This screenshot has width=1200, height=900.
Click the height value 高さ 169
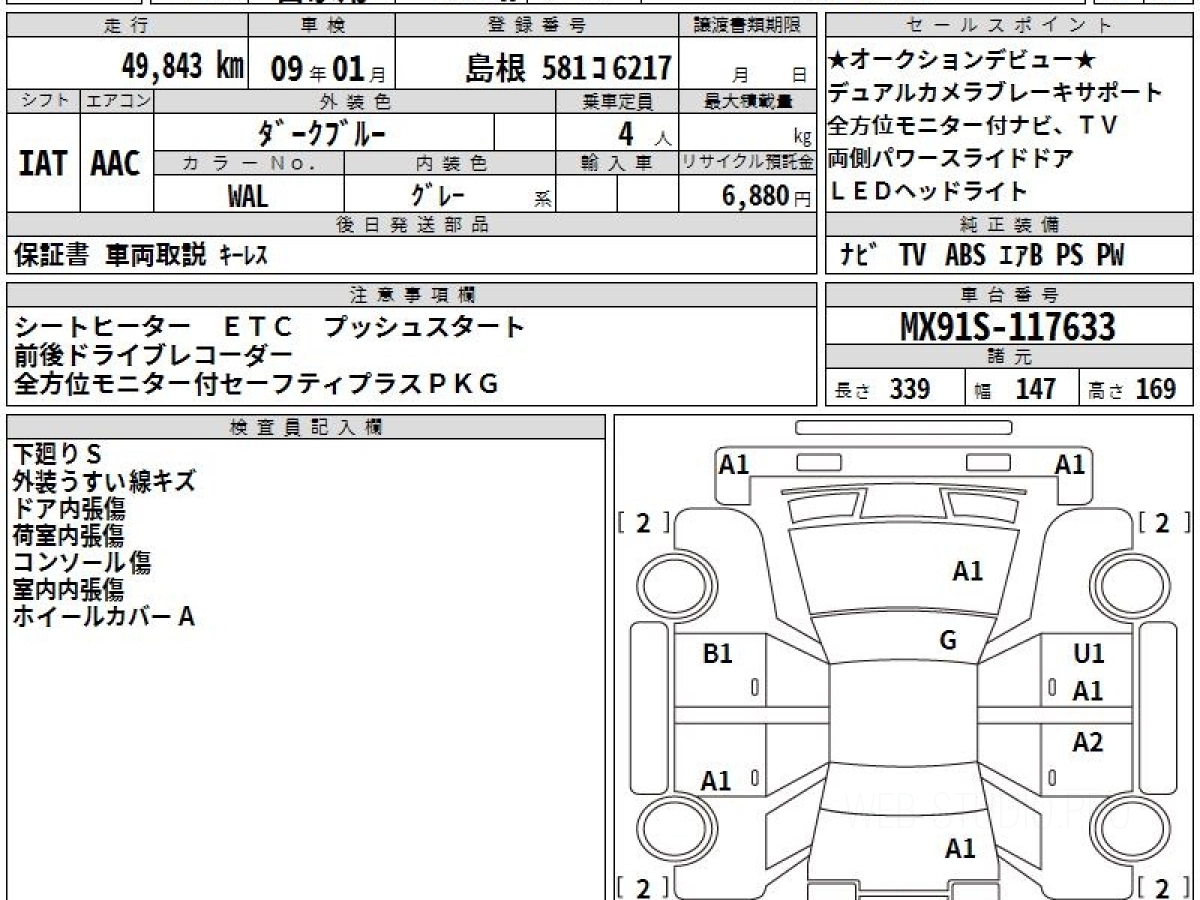coord(1133,390)
